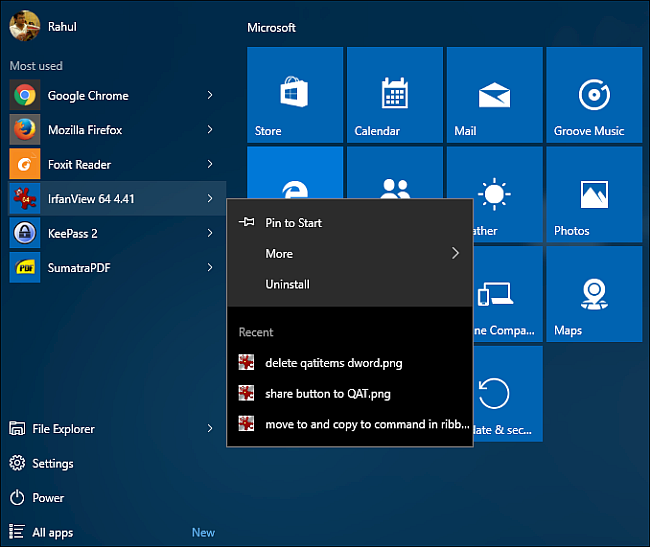Open the Photos tile
The height and width of the screenshot is (547, 650).
click(x=594, y=195)
